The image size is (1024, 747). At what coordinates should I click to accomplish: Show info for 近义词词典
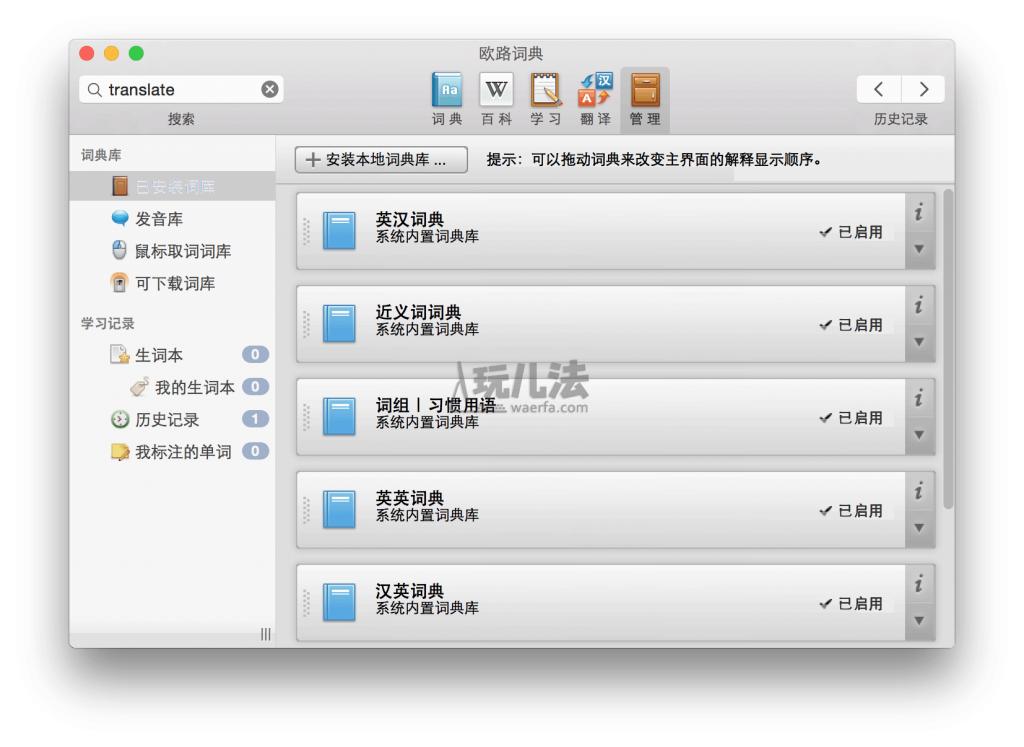point(920,305)
